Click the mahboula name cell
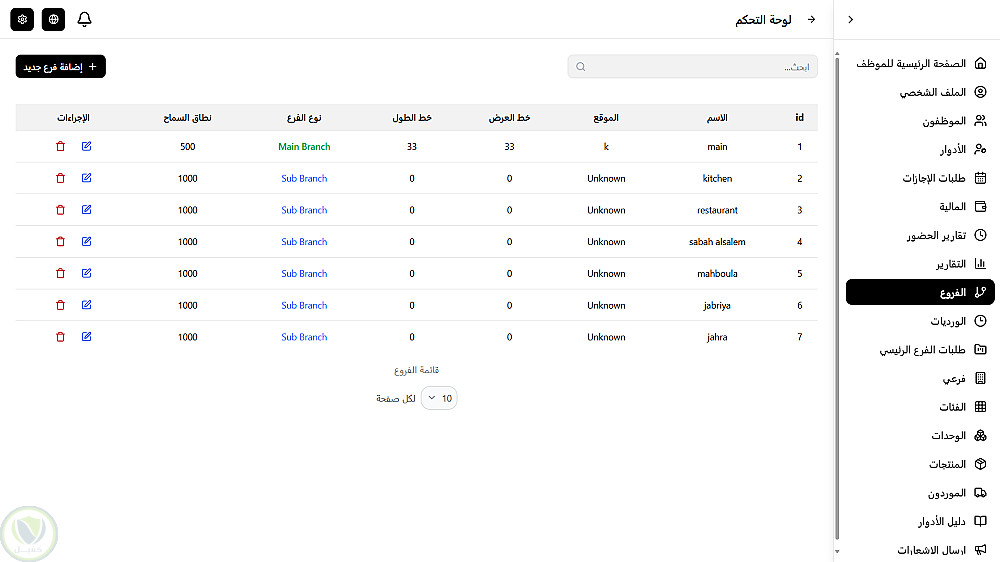1000x562 pixels. coord(717,274)
